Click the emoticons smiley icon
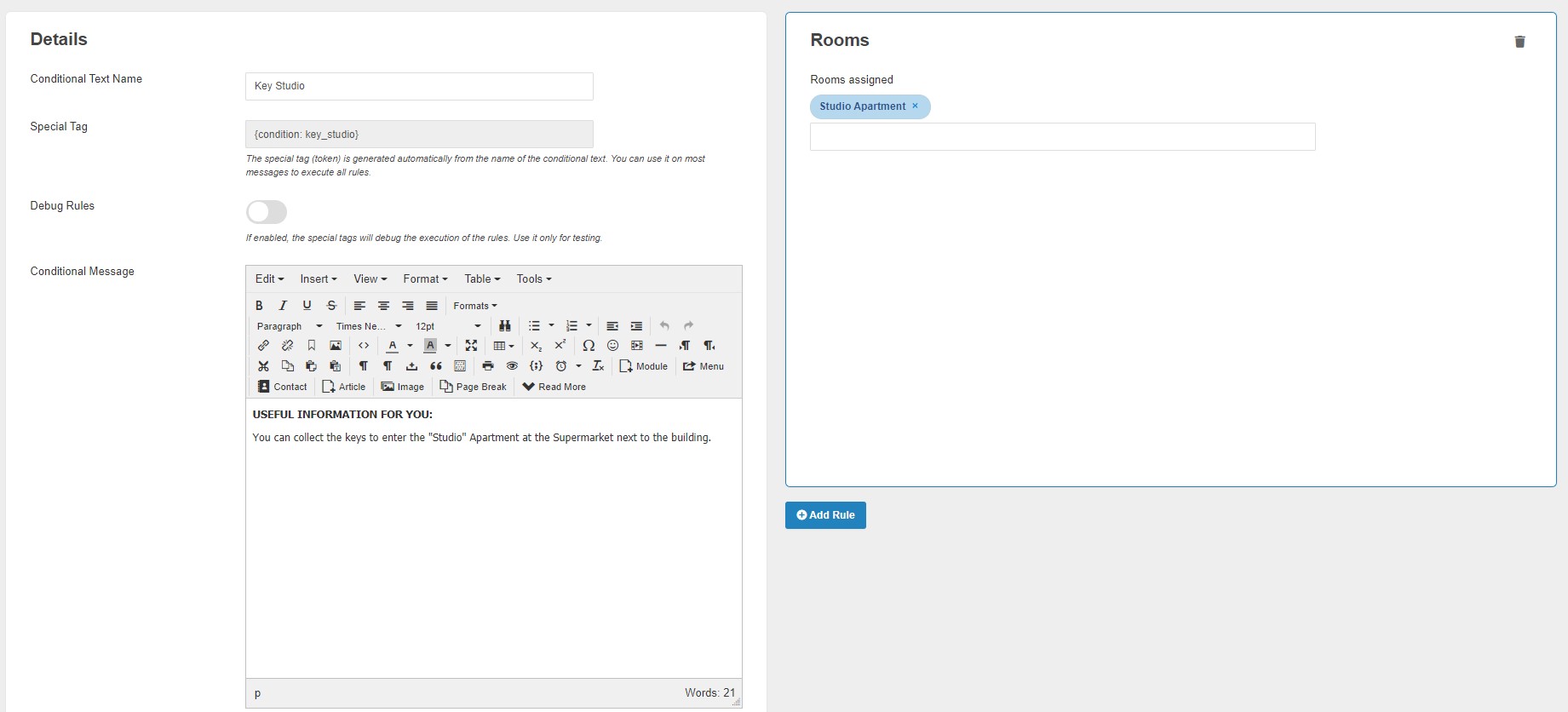Viewport: 1568px width, 712px height. point(612,346)
